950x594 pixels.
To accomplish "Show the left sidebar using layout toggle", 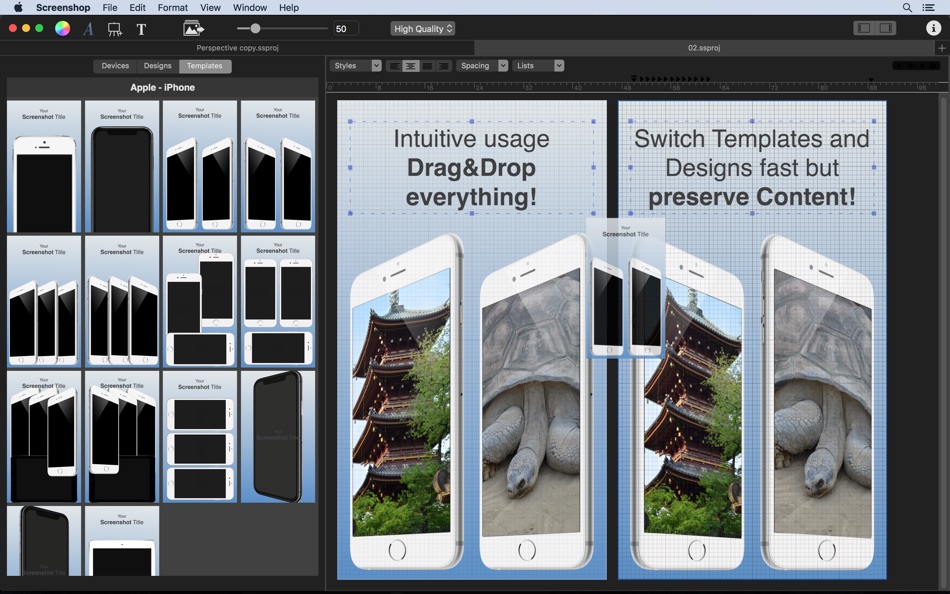I will [865, 28].
